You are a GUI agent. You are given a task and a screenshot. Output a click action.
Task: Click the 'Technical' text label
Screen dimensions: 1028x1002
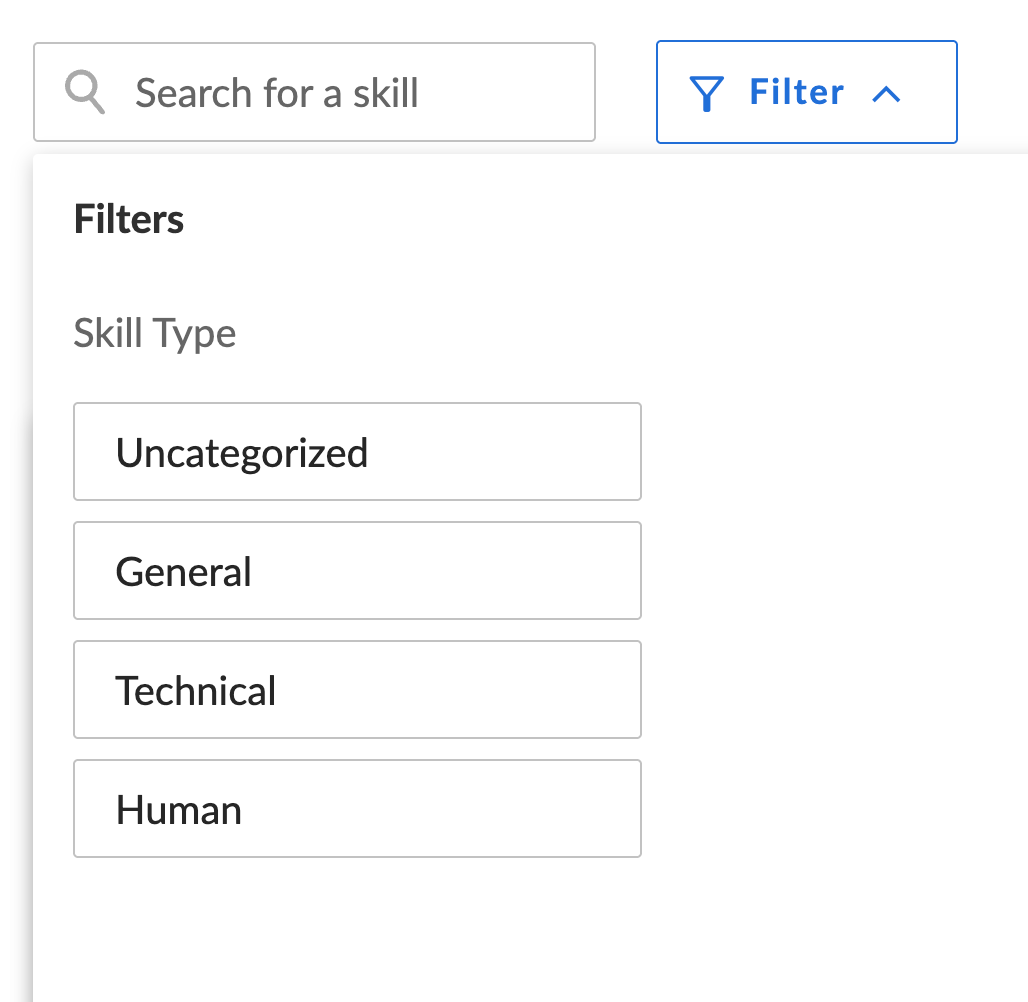pos(196,691)
